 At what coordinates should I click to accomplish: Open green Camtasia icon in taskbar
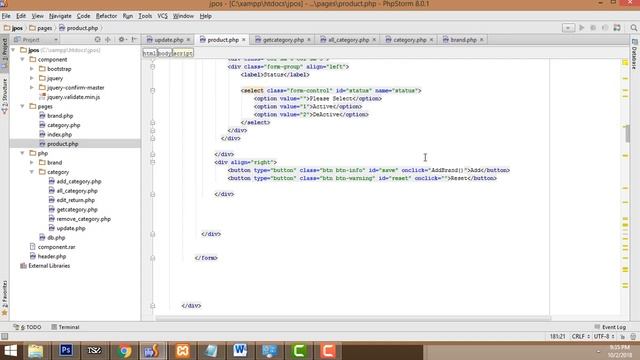pyautogui.click(x=299, y=351)
